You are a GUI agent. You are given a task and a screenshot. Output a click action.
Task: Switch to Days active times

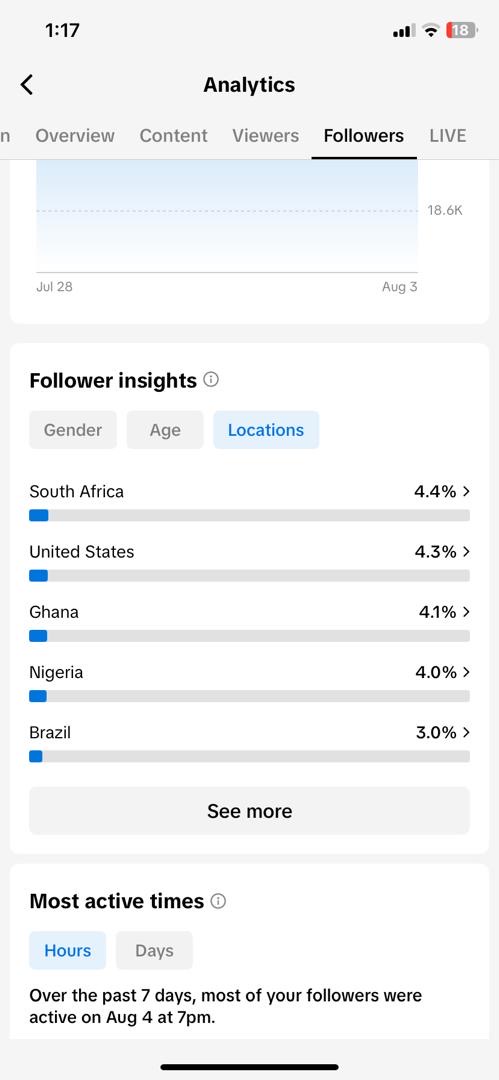click(154, 951)
